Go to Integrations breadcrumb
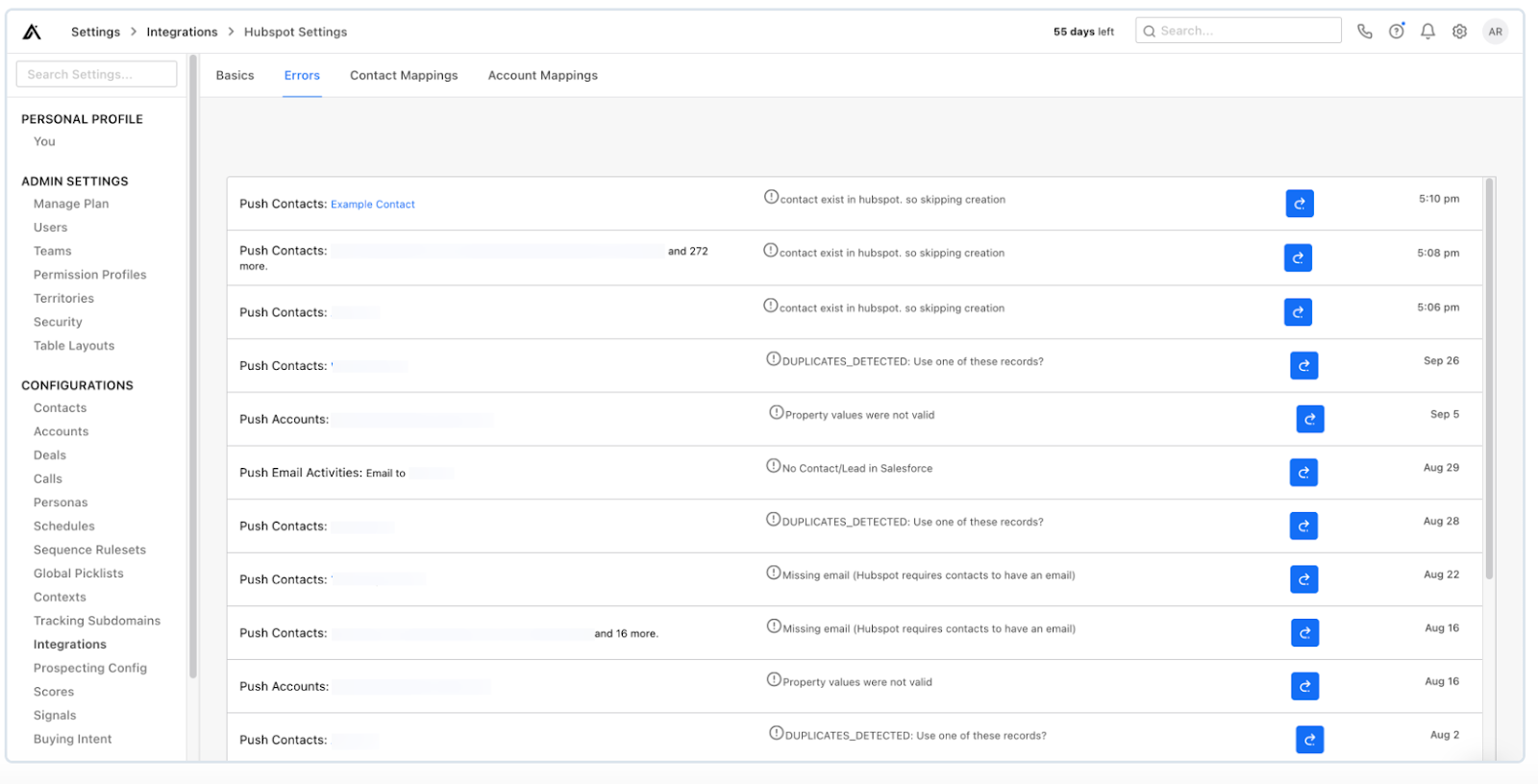1538x784 pixels. tap(182, 32)
